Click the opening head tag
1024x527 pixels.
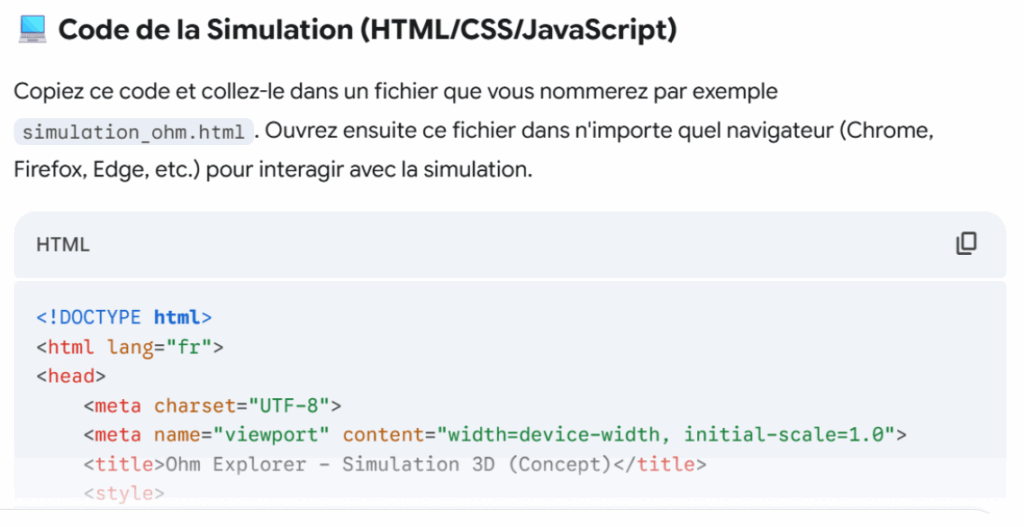click(x=70, y=376)
